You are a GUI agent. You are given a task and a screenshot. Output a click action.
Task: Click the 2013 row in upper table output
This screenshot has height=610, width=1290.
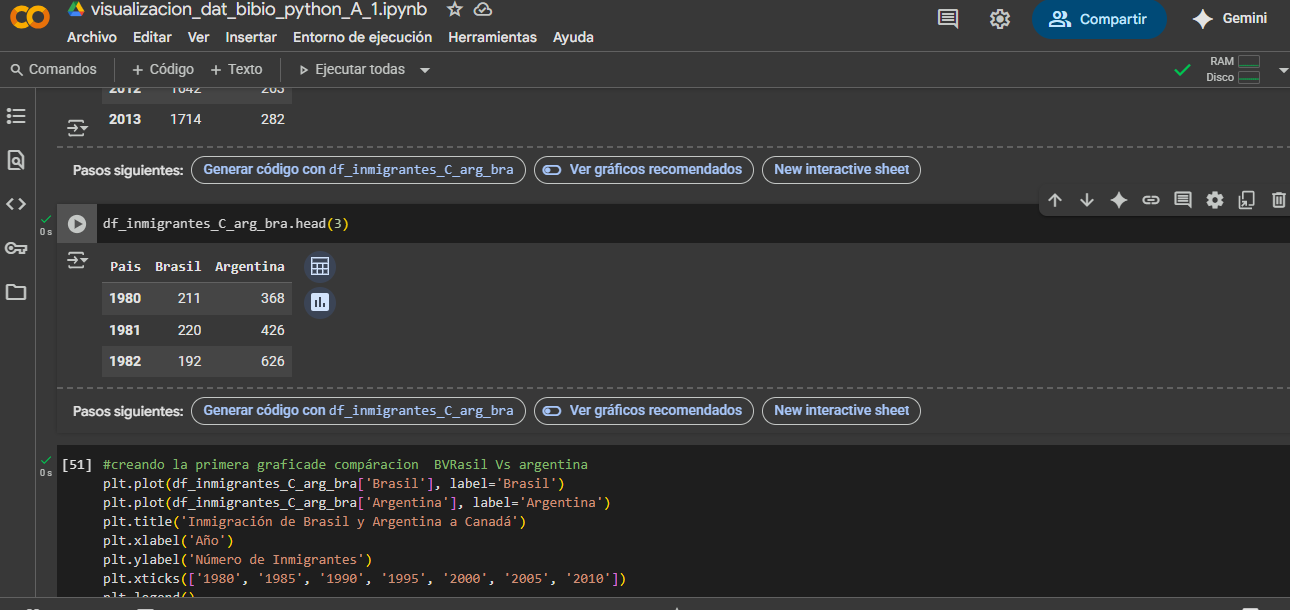[197, 119]
